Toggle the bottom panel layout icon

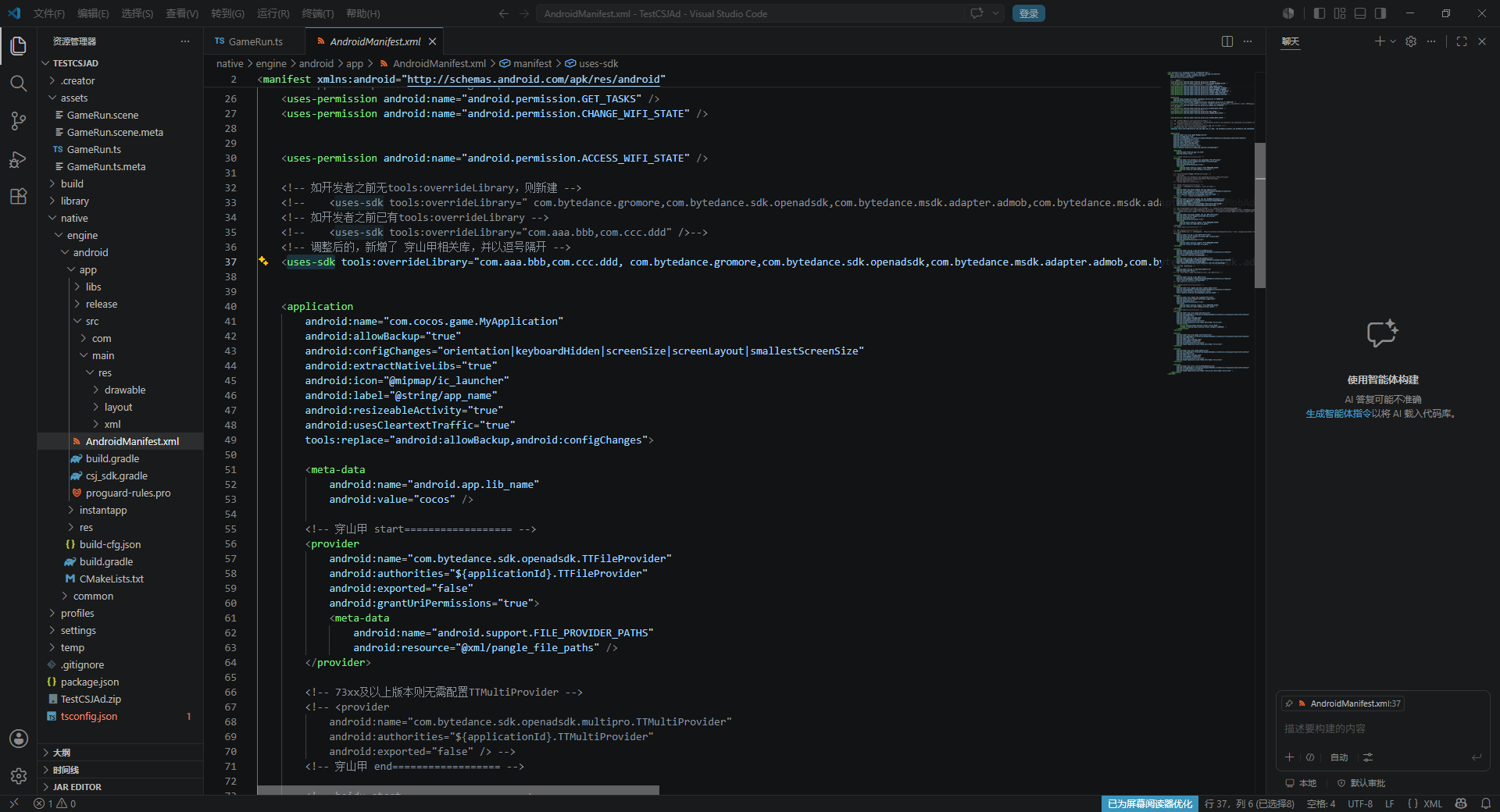pyautogui.click(x=1360, y=13)
